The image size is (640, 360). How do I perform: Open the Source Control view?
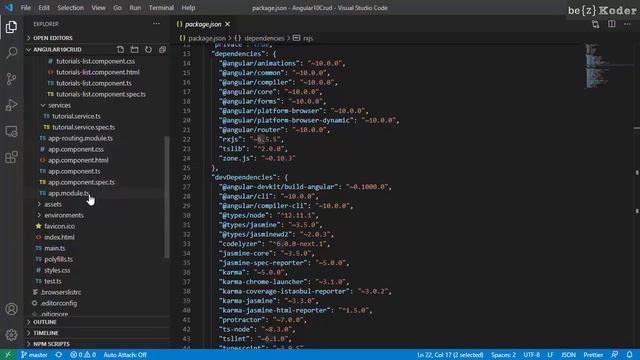pyautogui.click(x=11, y=79)
